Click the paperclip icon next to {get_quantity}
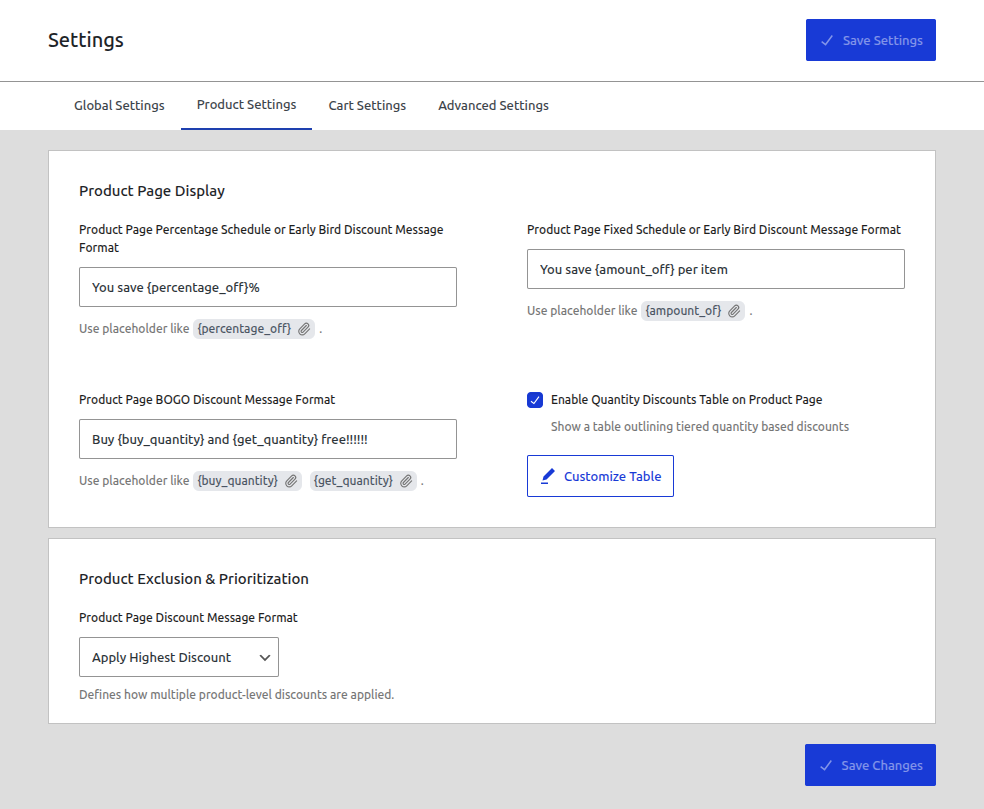The height and width of the screenshot is (809, 984). (405, 480)
